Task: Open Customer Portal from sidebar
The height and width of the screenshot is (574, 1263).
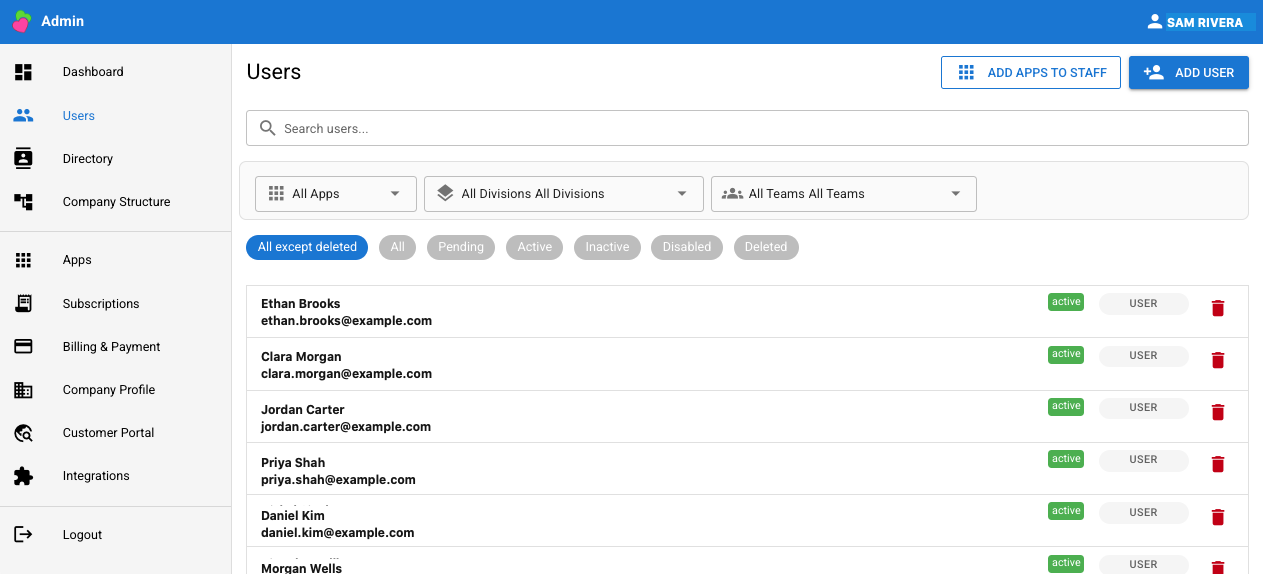Action: (108, 433)
